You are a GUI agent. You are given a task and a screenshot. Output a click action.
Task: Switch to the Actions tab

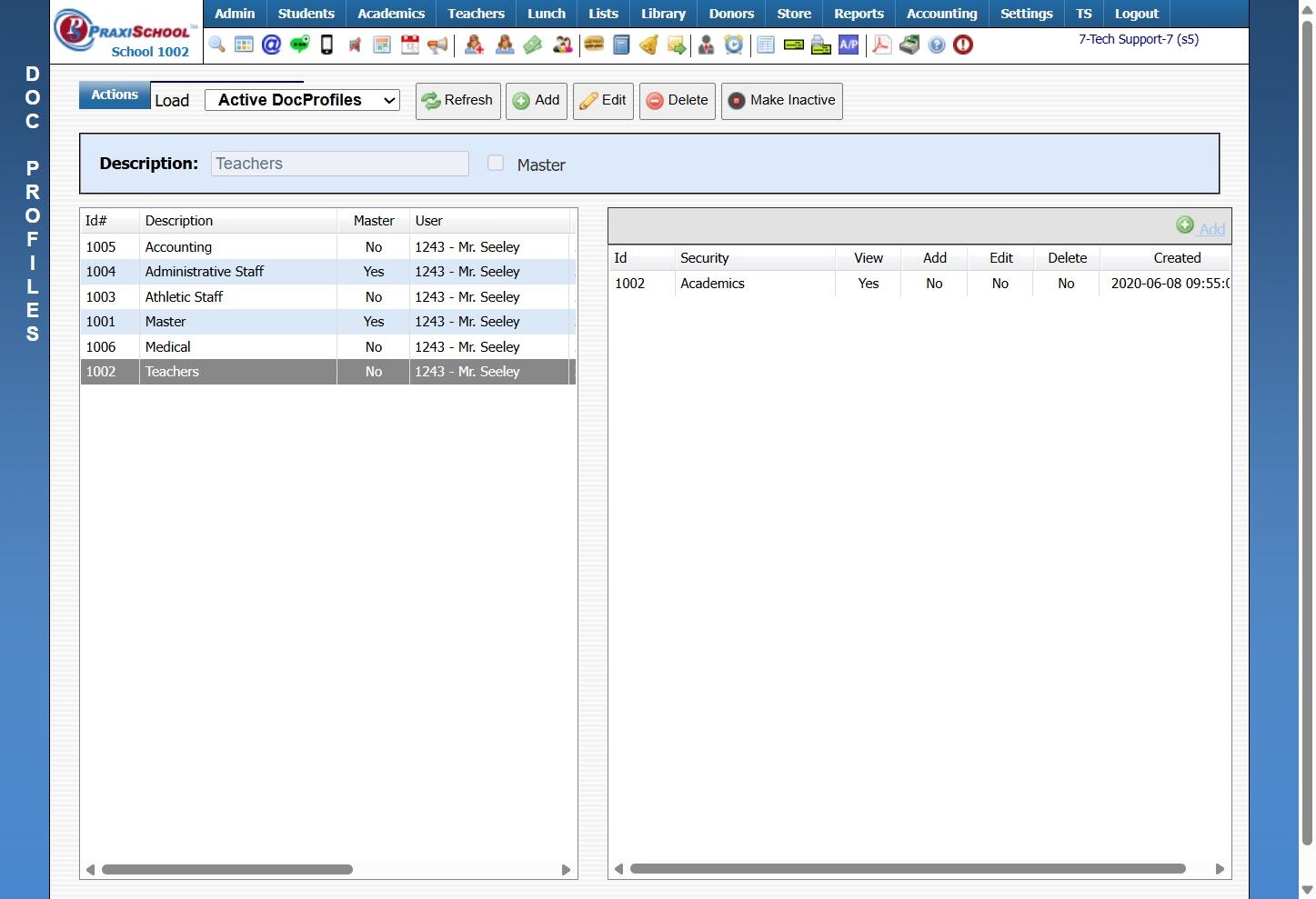pyautogui.click(x=115, y=95)
